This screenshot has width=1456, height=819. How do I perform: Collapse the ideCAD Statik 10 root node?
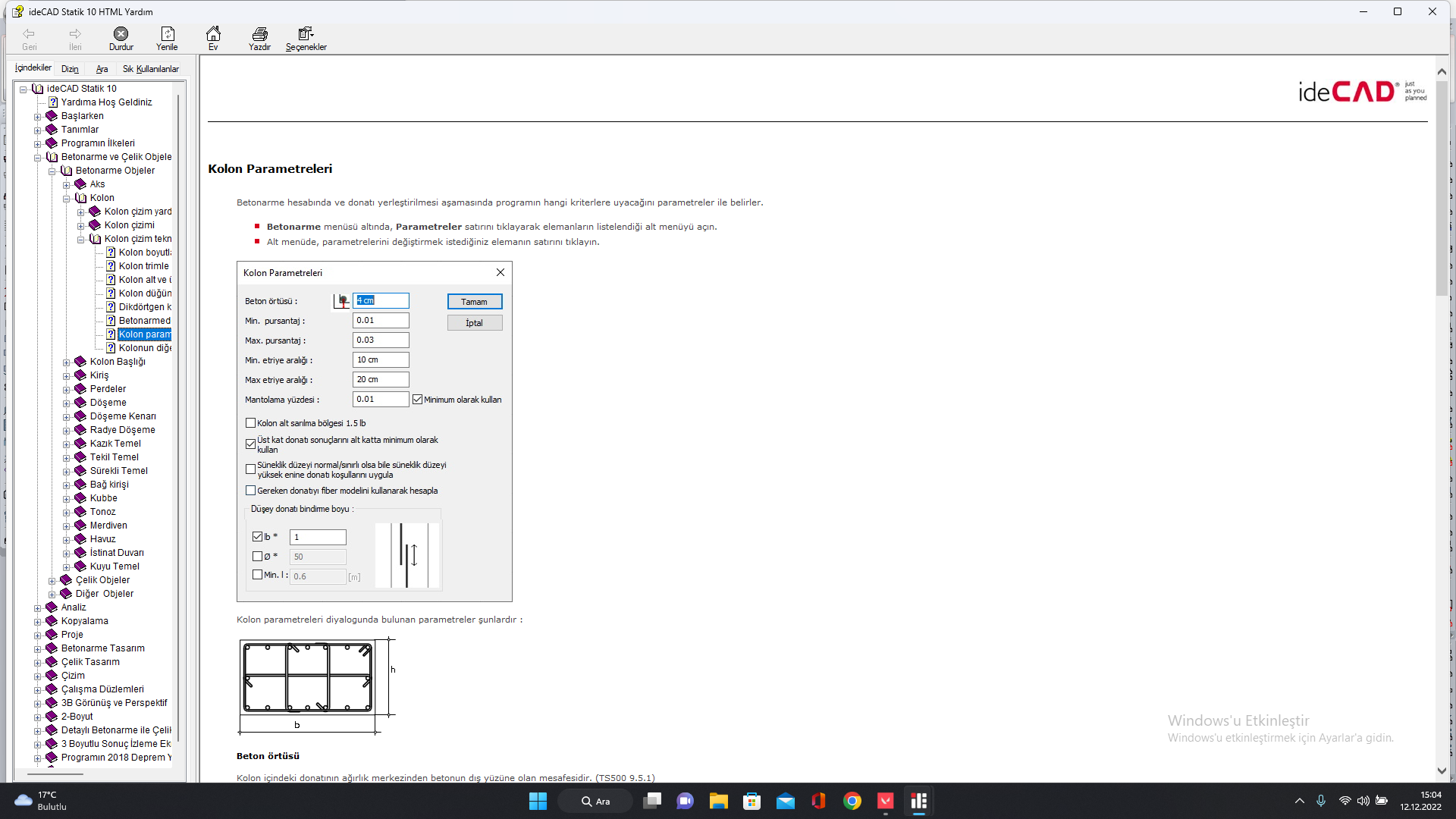[x=23, y=89]
